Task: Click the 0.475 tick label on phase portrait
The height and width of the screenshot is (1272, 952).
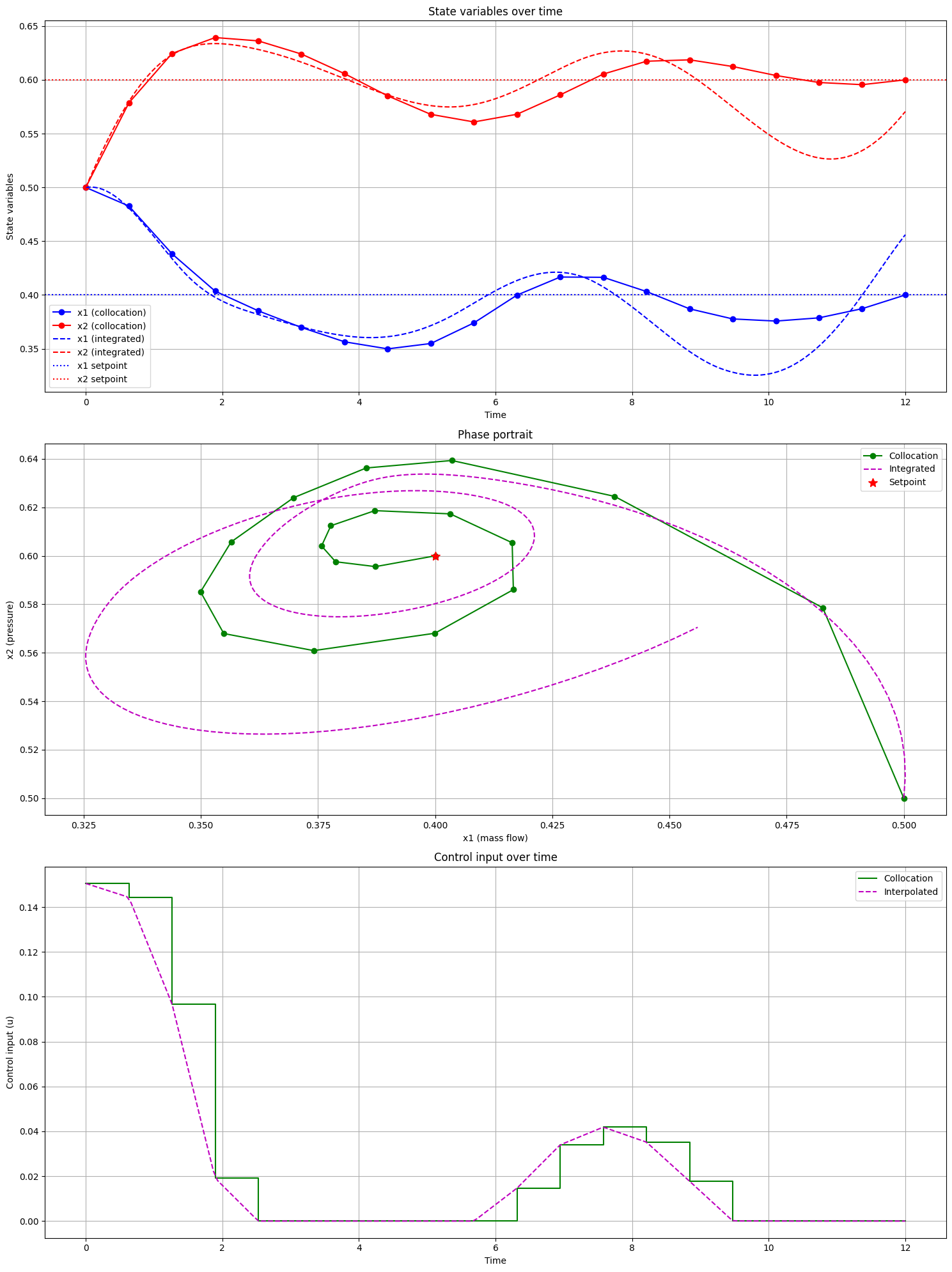Action: (786, 825)
